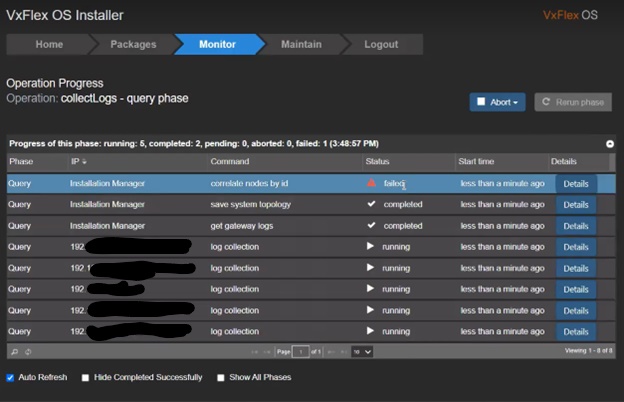Enable Hide Completed Successfully checkbox
Viewport: 624px width, 402px height.
(85, 378)
